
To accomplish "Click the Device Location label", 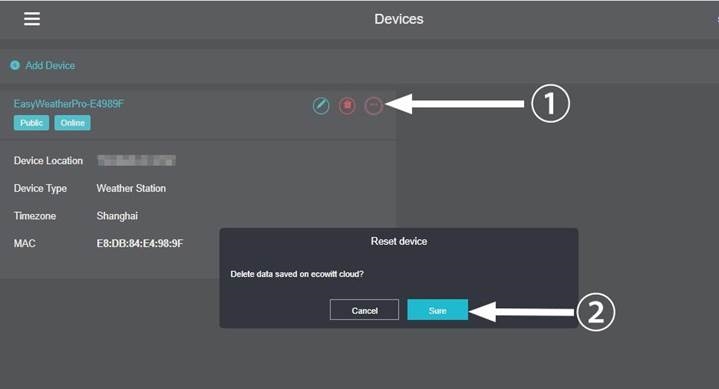I will [48, 161].
